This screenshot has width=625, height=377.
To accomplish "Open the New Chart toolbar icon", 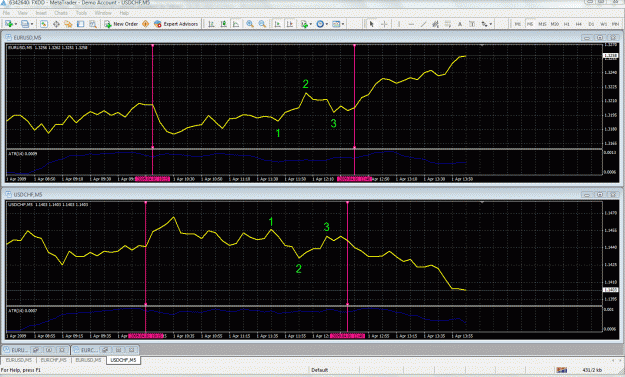I will coord(9,24).
